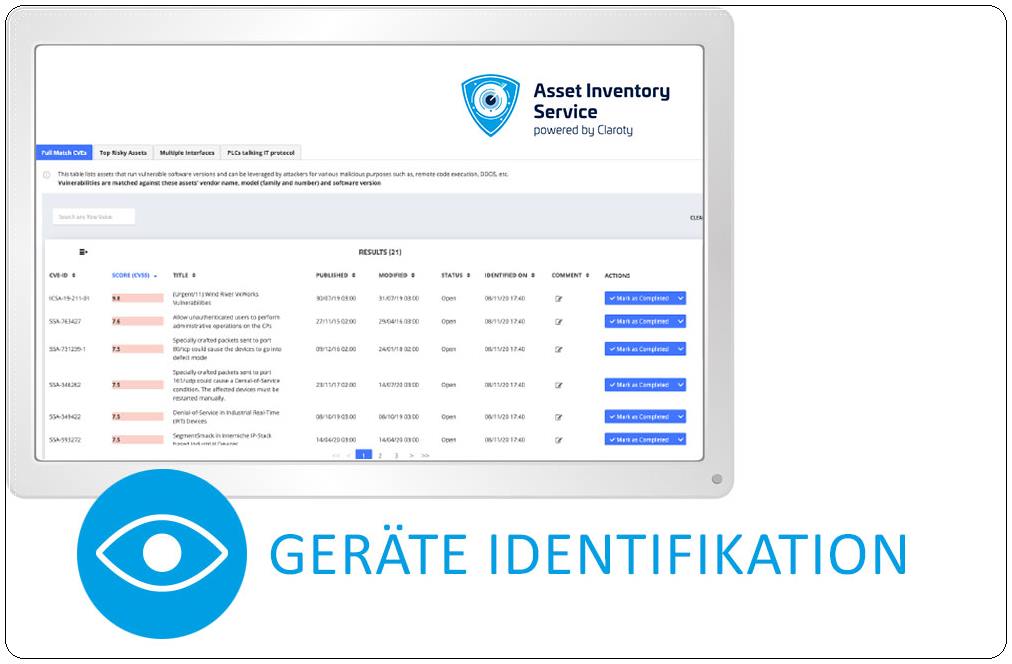Viewport: 1012px width, 664px height.
Task: Open the Multiple Interfaces tab
Action: (187, 153)
